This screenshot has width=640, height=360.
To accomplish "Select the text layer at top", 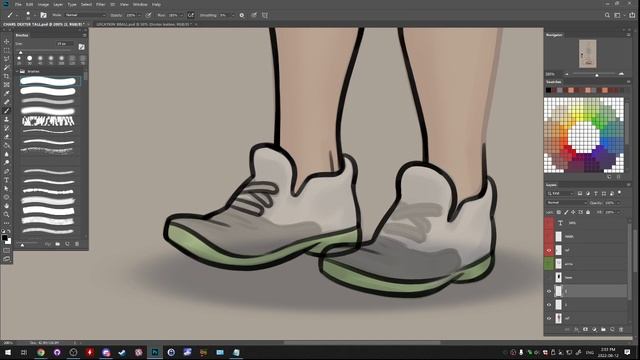I will pyautogui.click(x=591, y=223).
